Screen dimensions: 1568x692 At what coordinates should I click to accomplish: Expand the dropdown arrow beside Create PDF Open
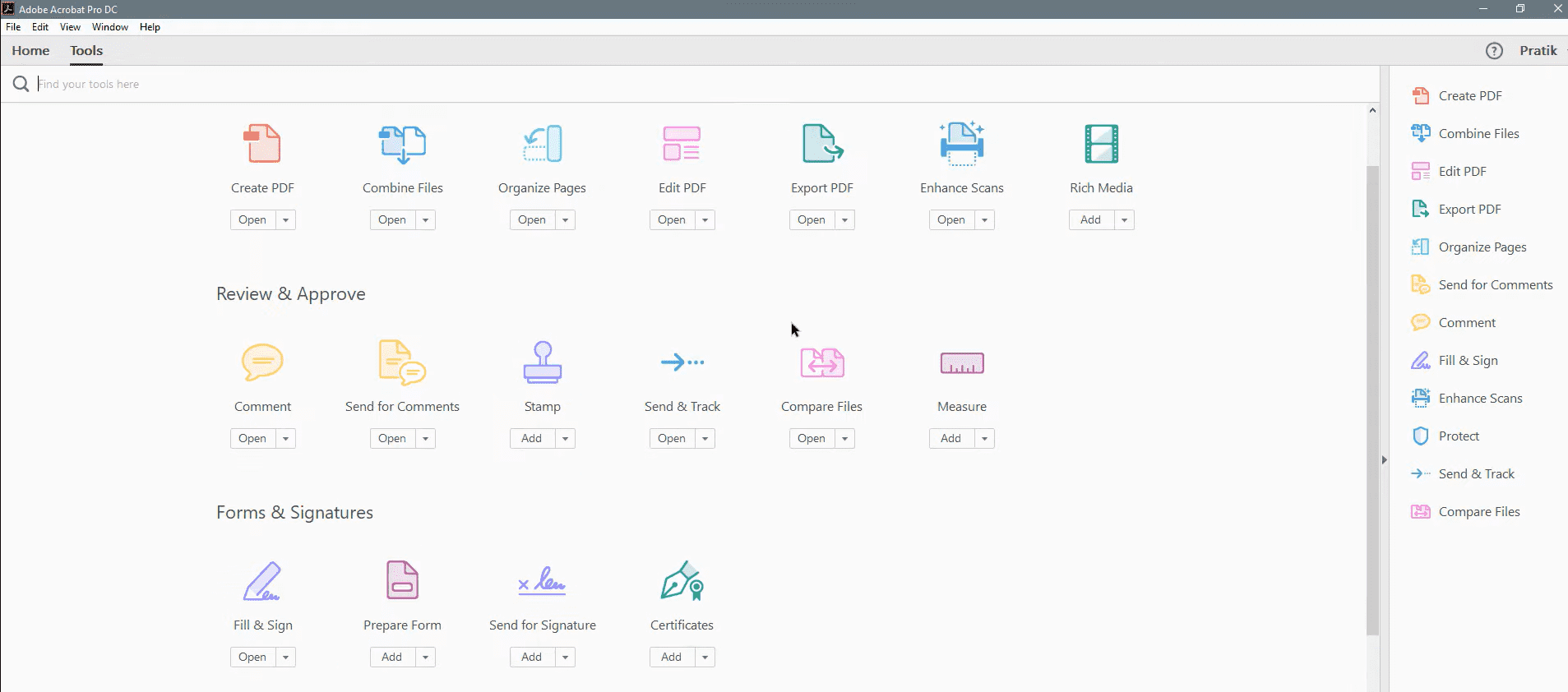coord(285,219)
